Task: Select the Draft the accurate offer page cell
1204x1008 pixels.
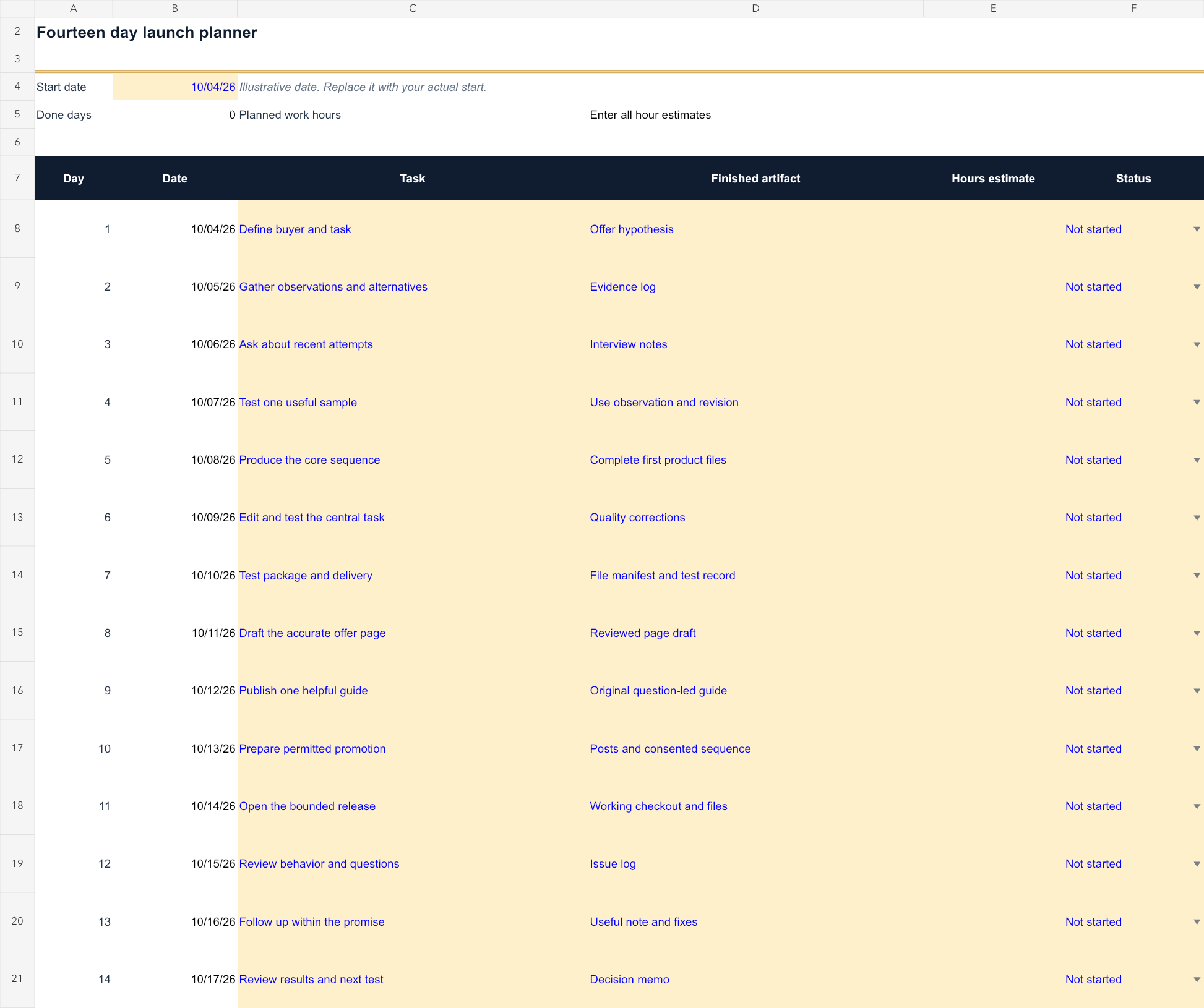Action: click(x=413, y=633)
